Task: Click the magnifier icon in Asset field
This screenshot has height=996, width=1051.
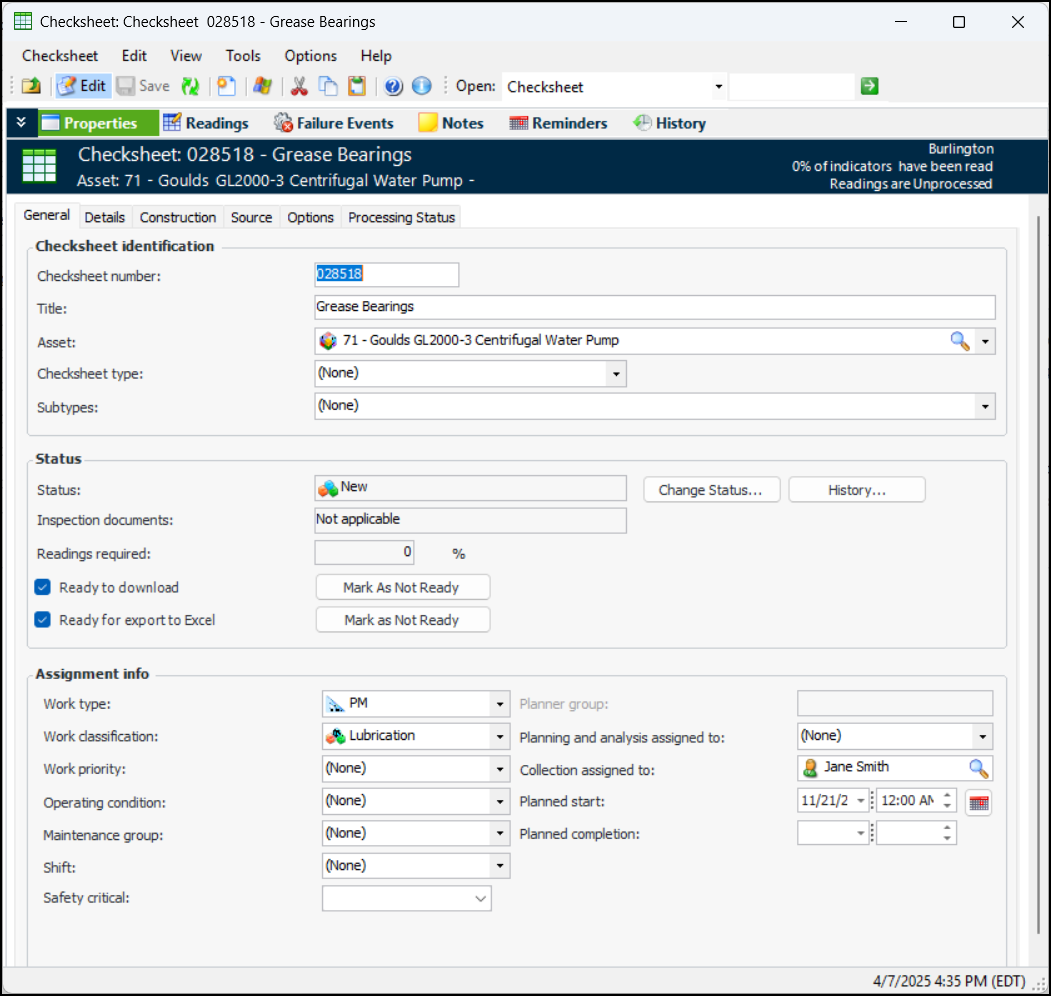Action: (x=959, y=341)
